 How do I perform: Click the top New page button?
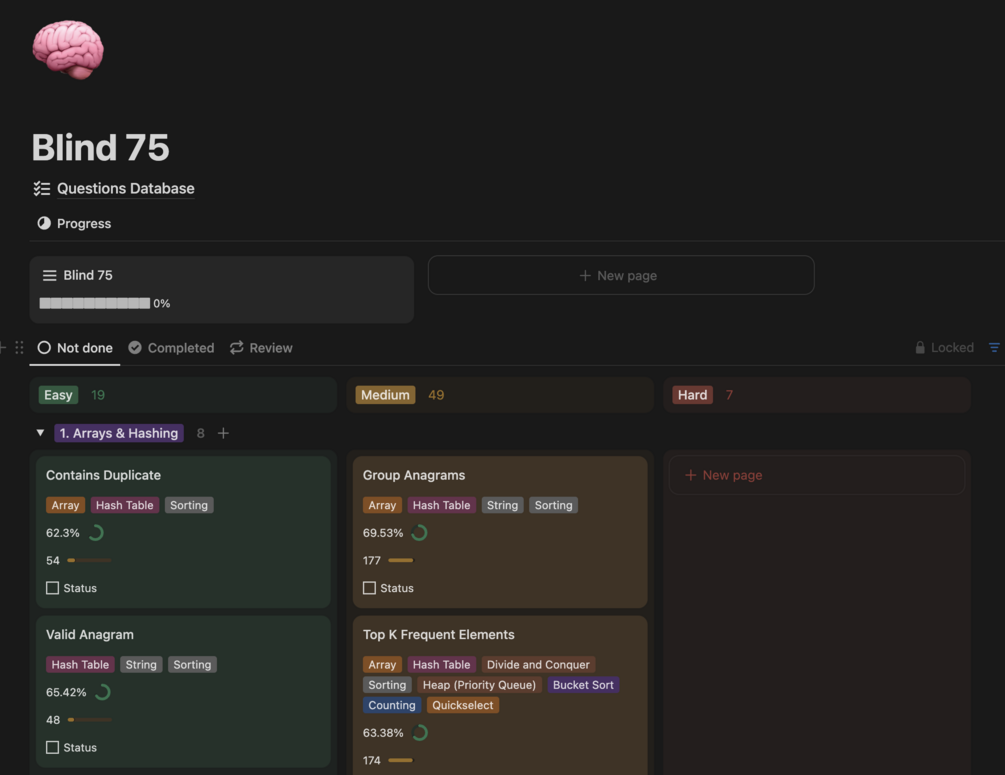pos(621,276)
